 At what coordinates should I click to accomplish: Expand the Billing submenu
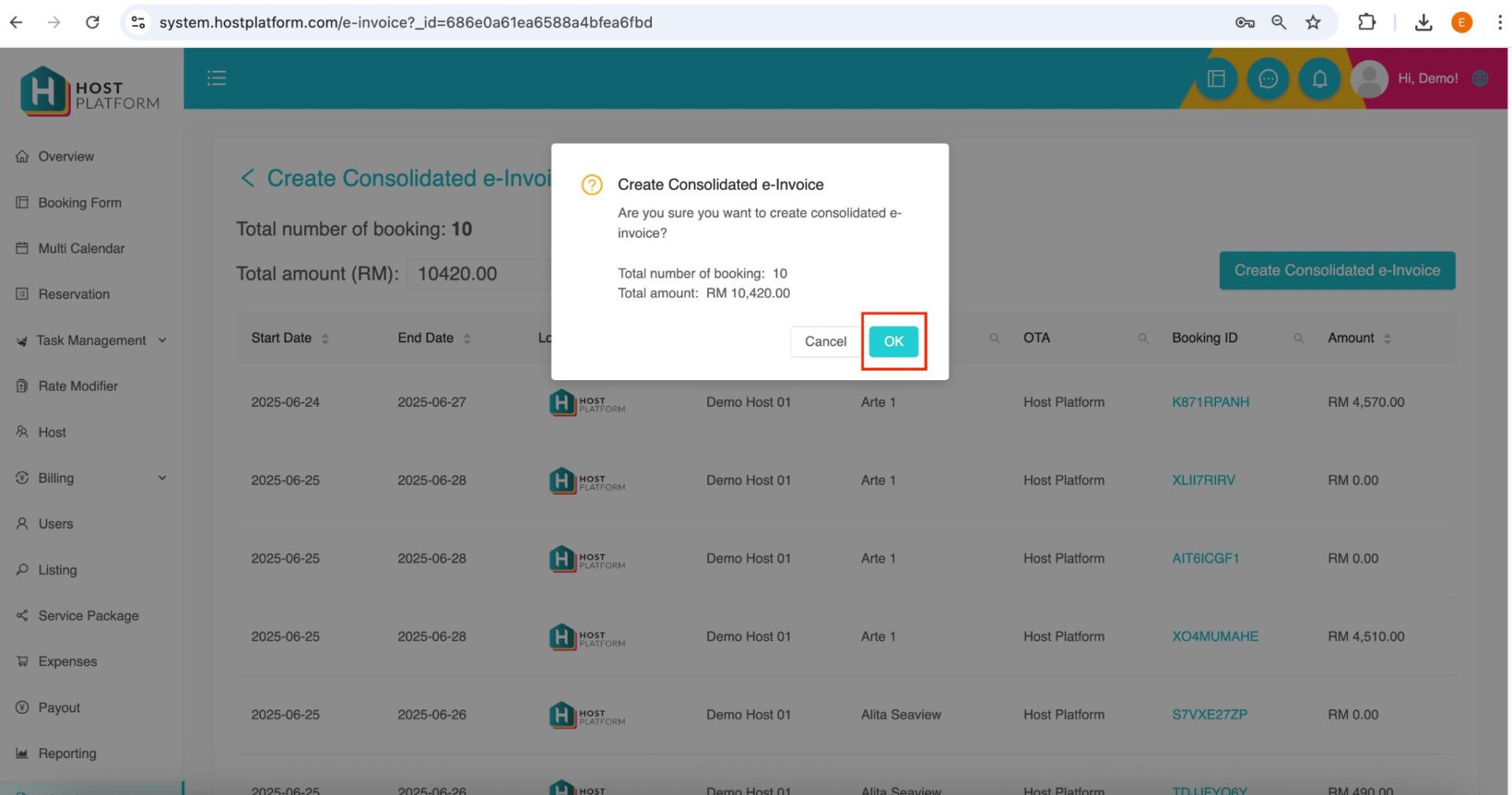coord(91,478)
